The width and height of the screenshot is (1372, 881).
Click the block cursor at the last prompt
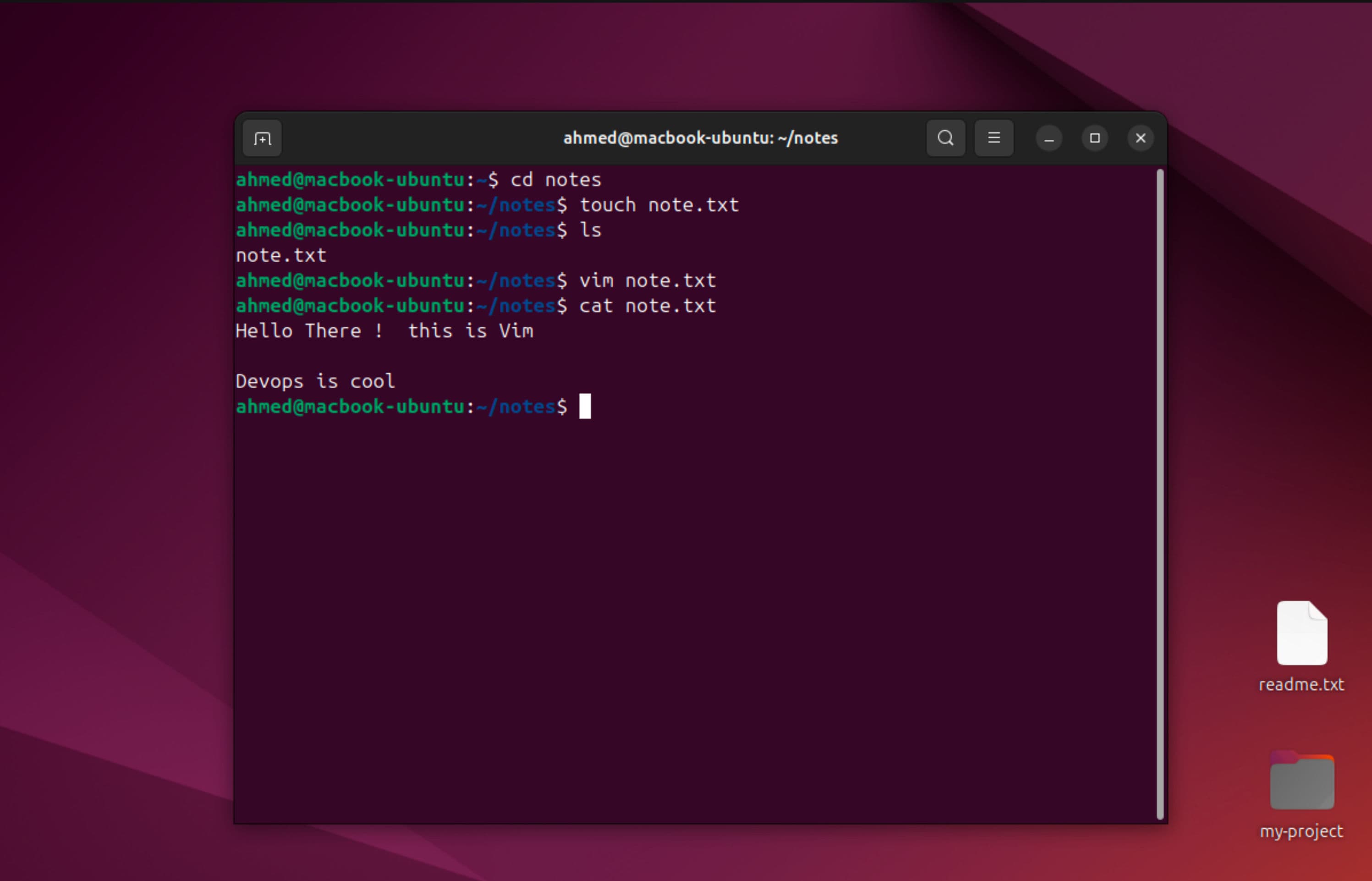click(x=584, y=407)
